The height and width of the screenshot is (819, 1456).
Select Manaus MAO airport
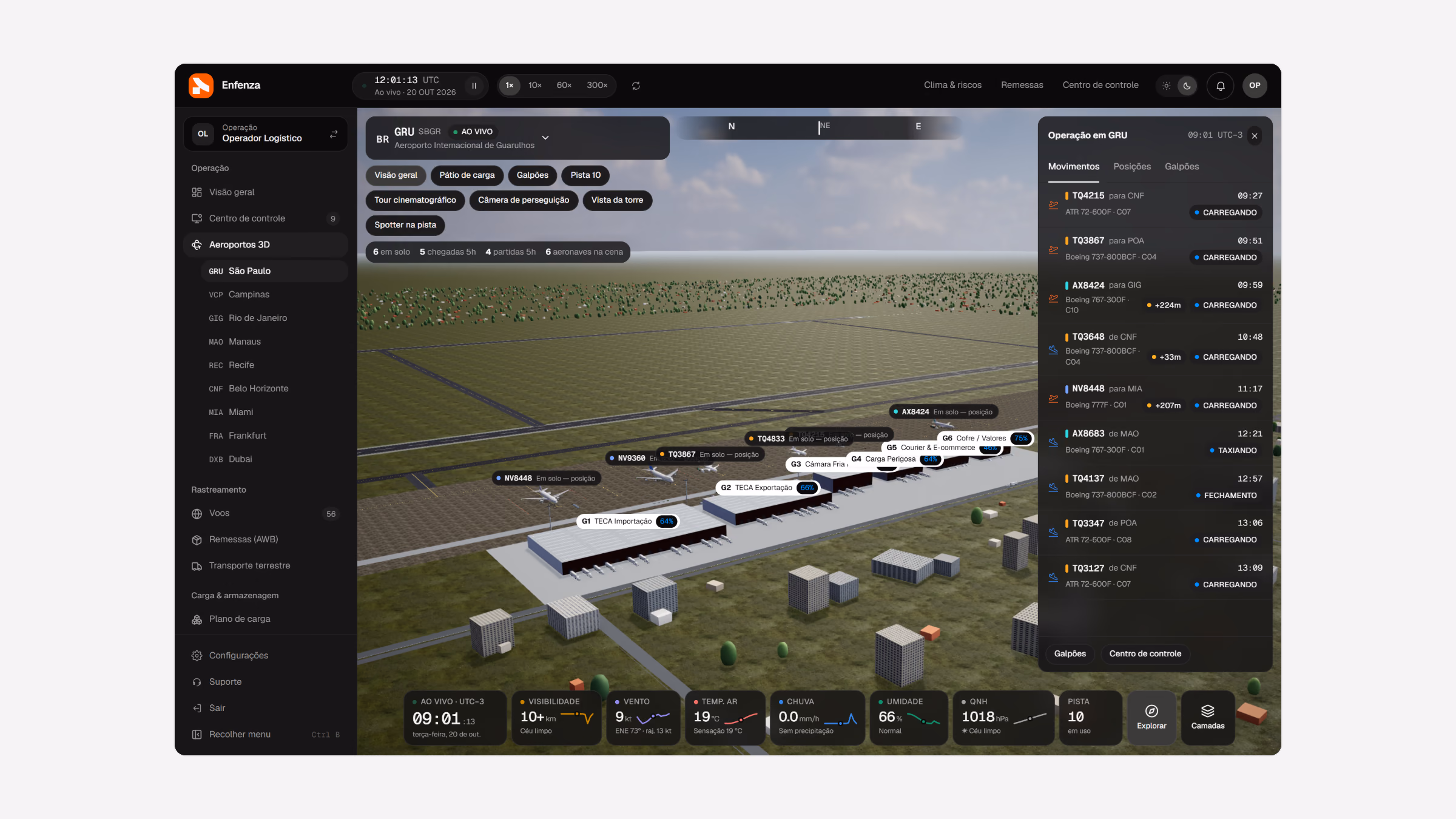274,342
